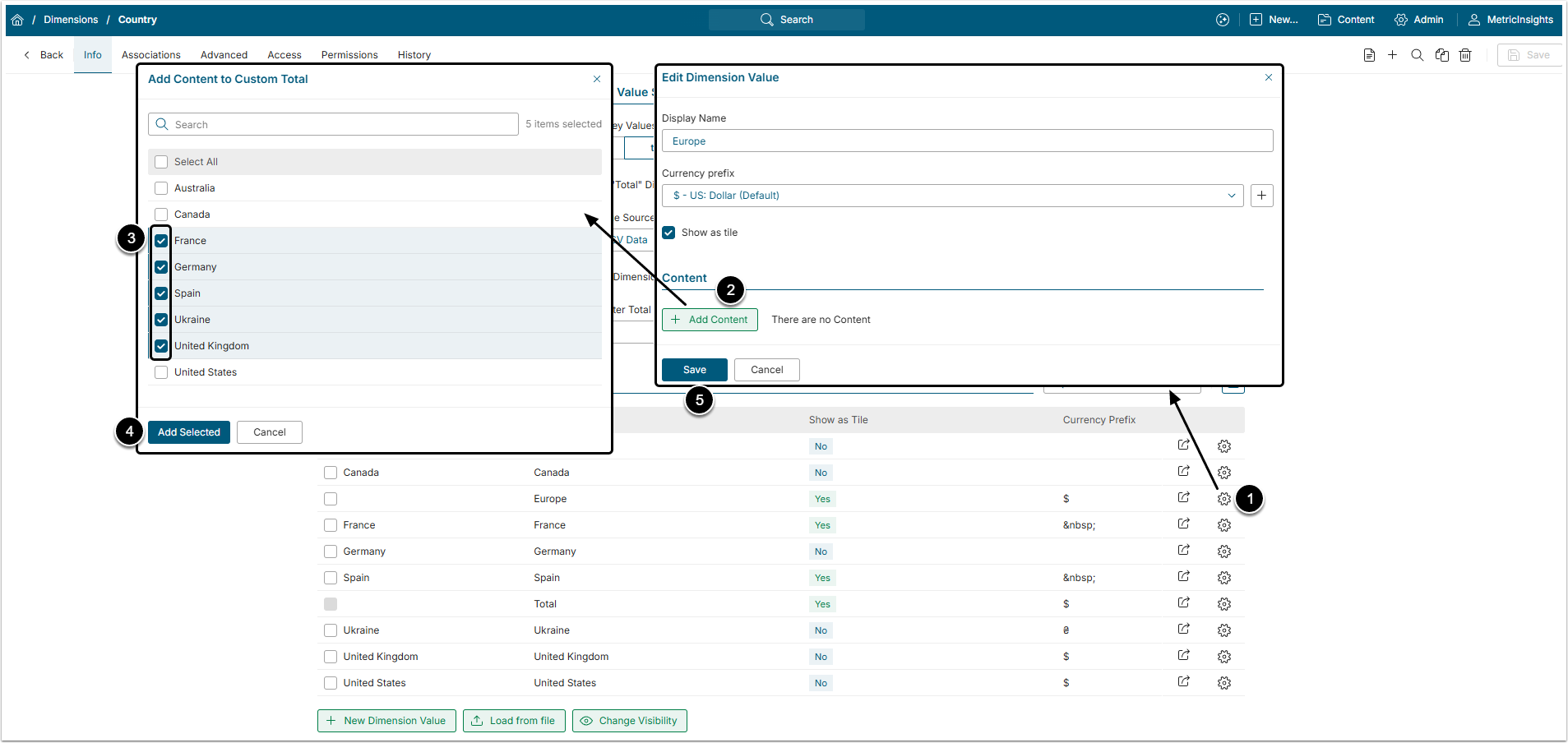This screenshot has height=743, width=1568.
Task: Click the magnifier icon beside the plus
Action: pyautogui.click(x=1417, y=55)
